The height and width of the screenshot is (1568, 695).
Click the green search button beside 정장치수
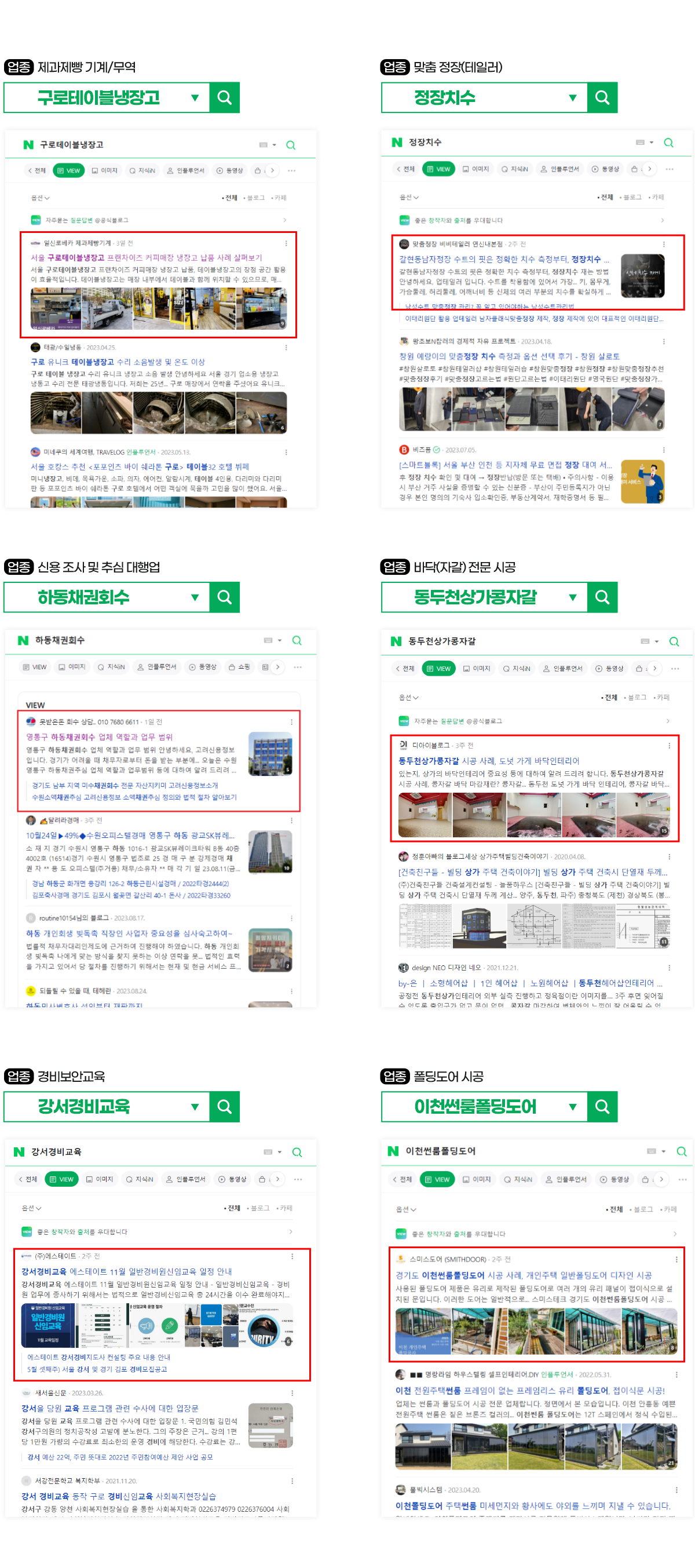[x=602, y=97]
